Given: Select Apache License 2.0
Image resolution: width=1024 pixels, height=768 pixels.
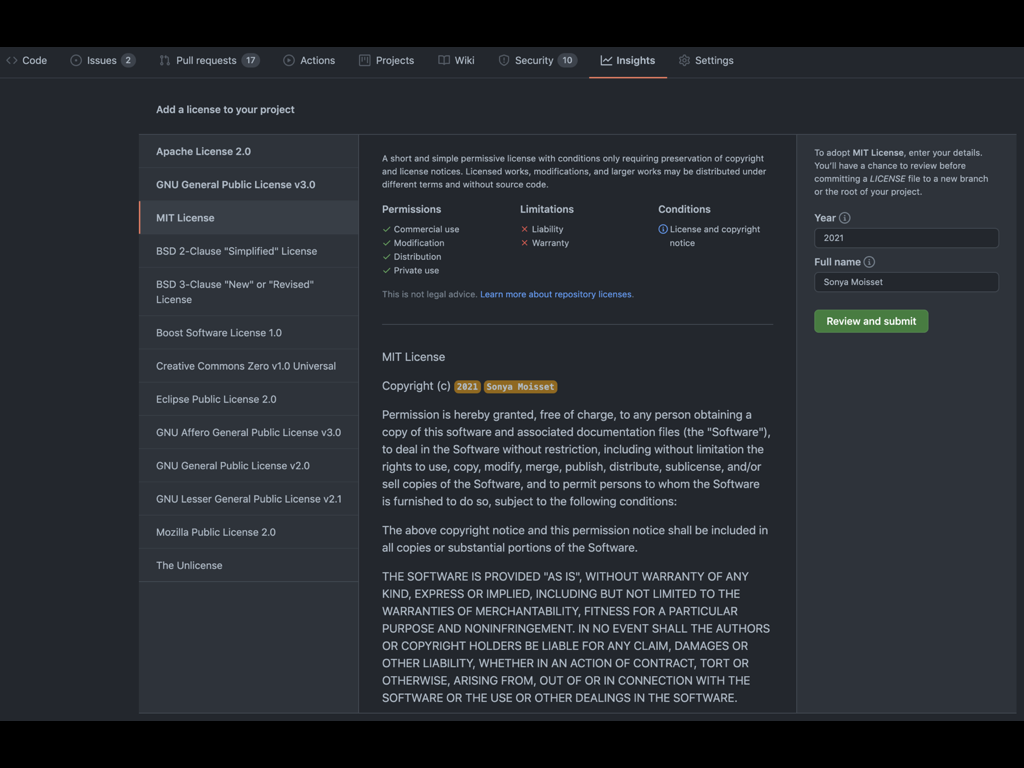Looking at the screenshot, I should (x=249, y=152).
